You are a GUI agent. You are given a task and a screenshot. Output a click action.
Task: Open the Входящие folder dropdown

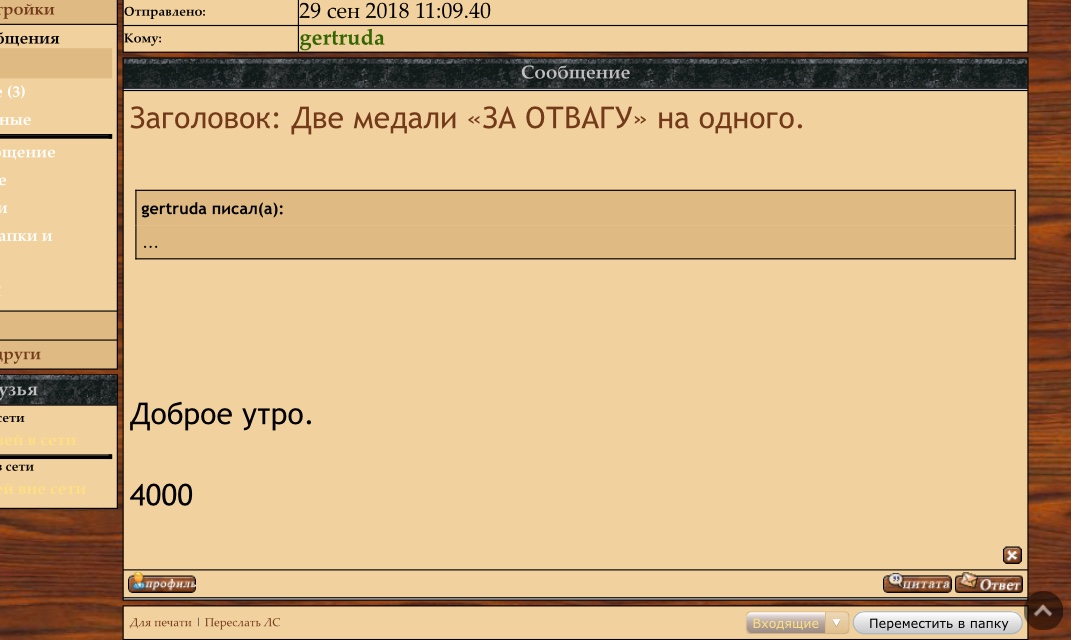pyautogui.click(x=785, y=623)
